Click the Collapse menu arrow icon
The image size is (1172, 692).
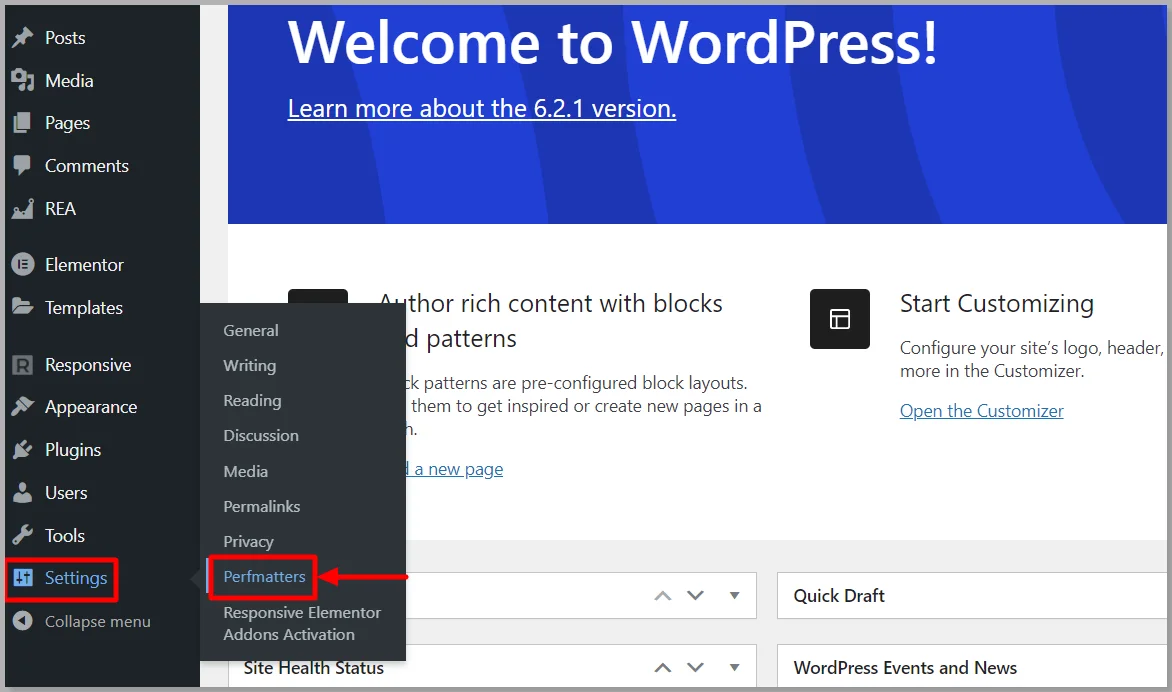[x=22, y=621]
